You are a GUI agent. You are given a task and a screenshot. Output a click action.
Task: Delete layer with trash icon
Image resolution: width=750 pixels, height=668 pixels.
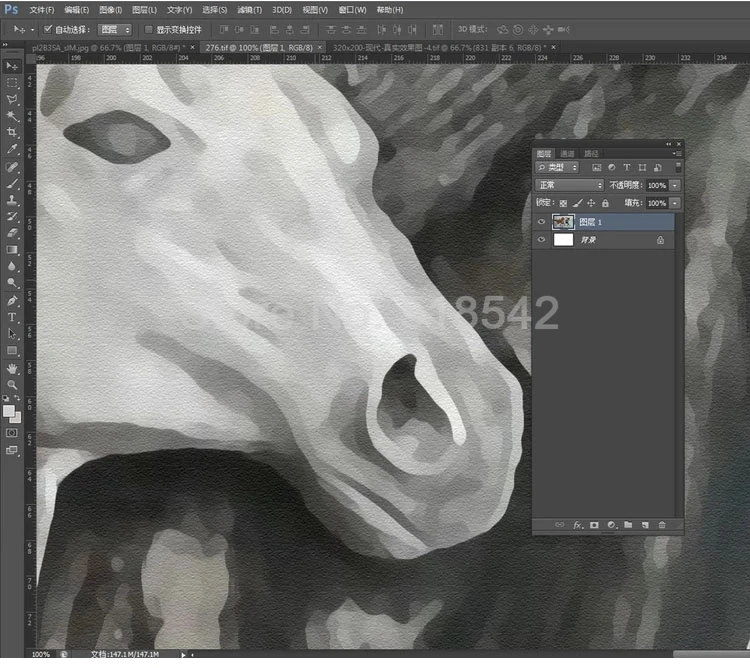point(662,525)
